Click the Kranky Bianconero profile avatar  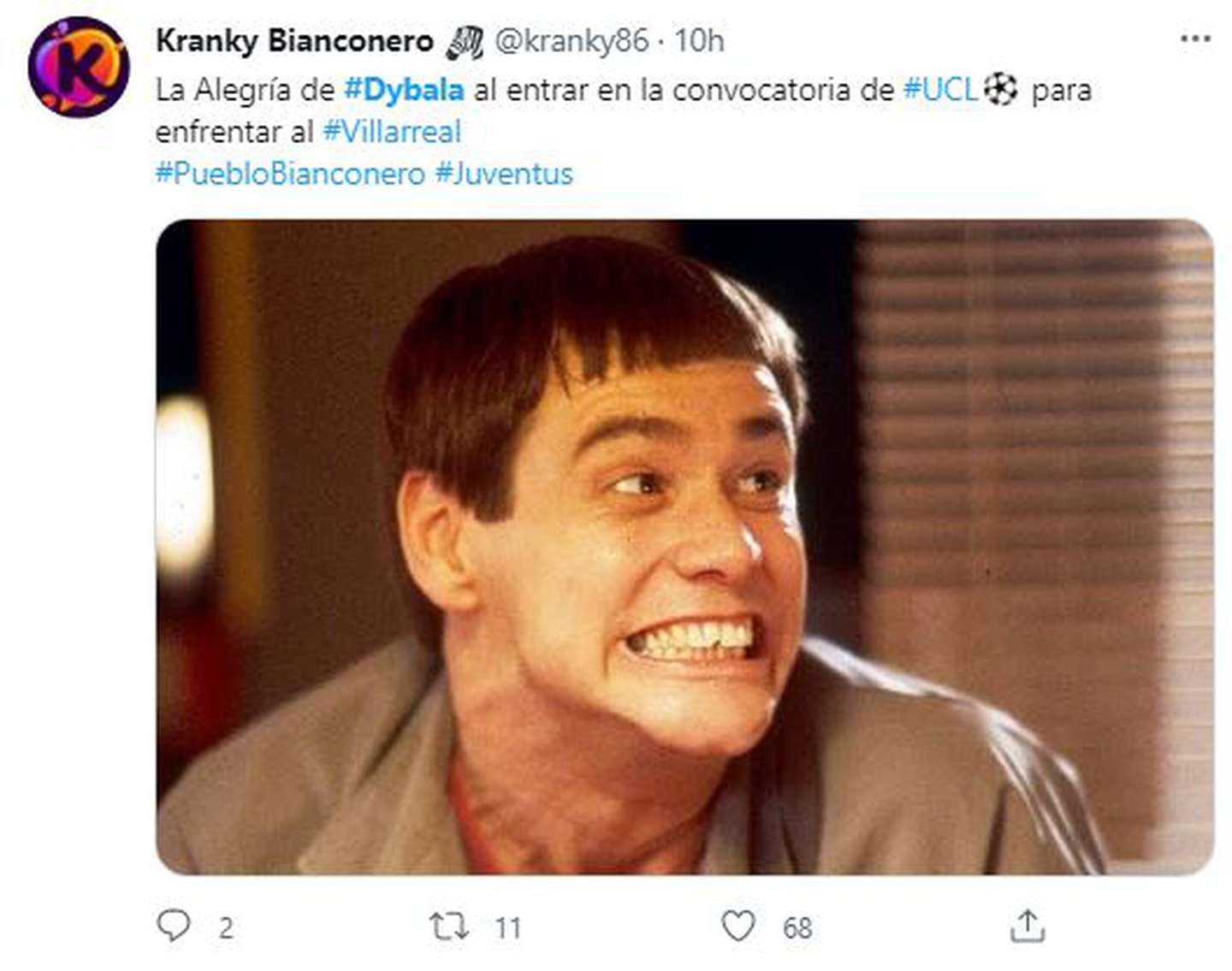79,67
